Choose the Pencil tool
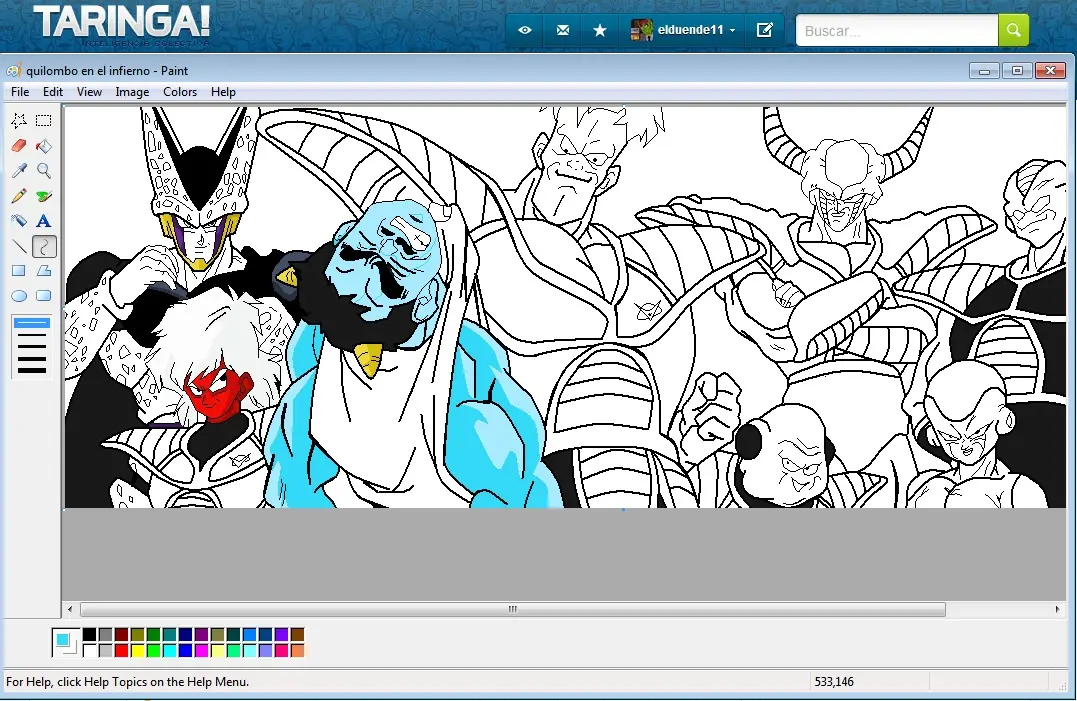The height and width of the screenshot is (701, 1077). [x=19, y=196]
